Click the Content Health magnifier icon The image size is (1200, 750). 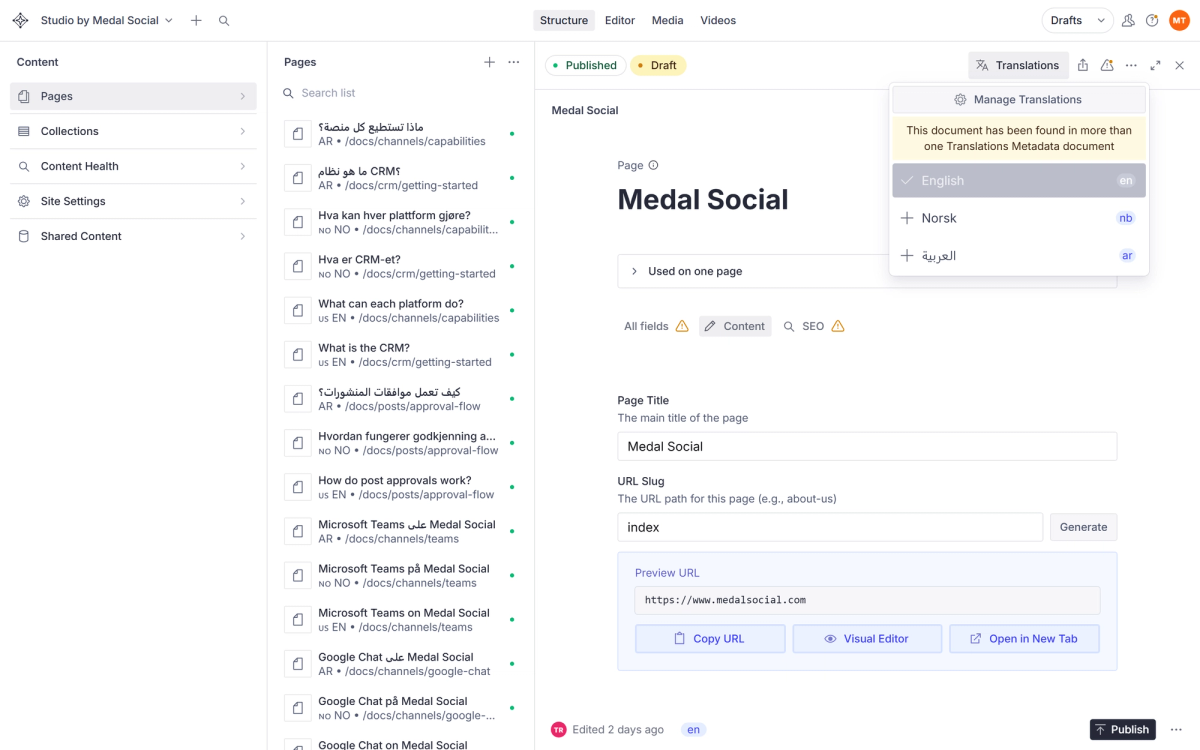[x=24, y=166]
